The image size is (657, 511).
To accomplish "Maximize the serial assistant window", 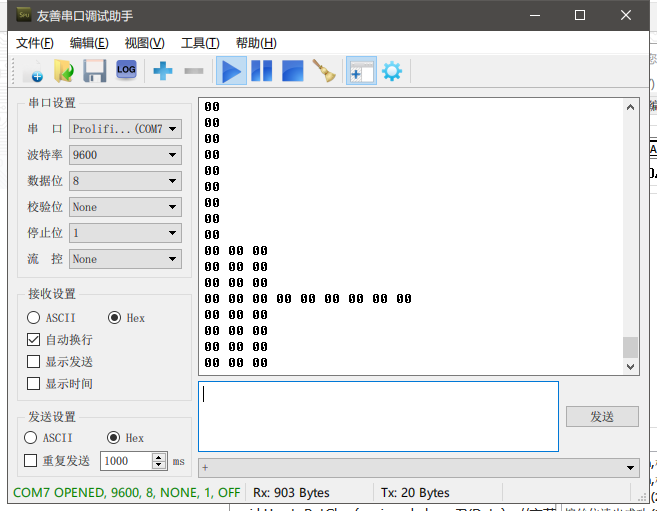I will (x=580, y=15).
